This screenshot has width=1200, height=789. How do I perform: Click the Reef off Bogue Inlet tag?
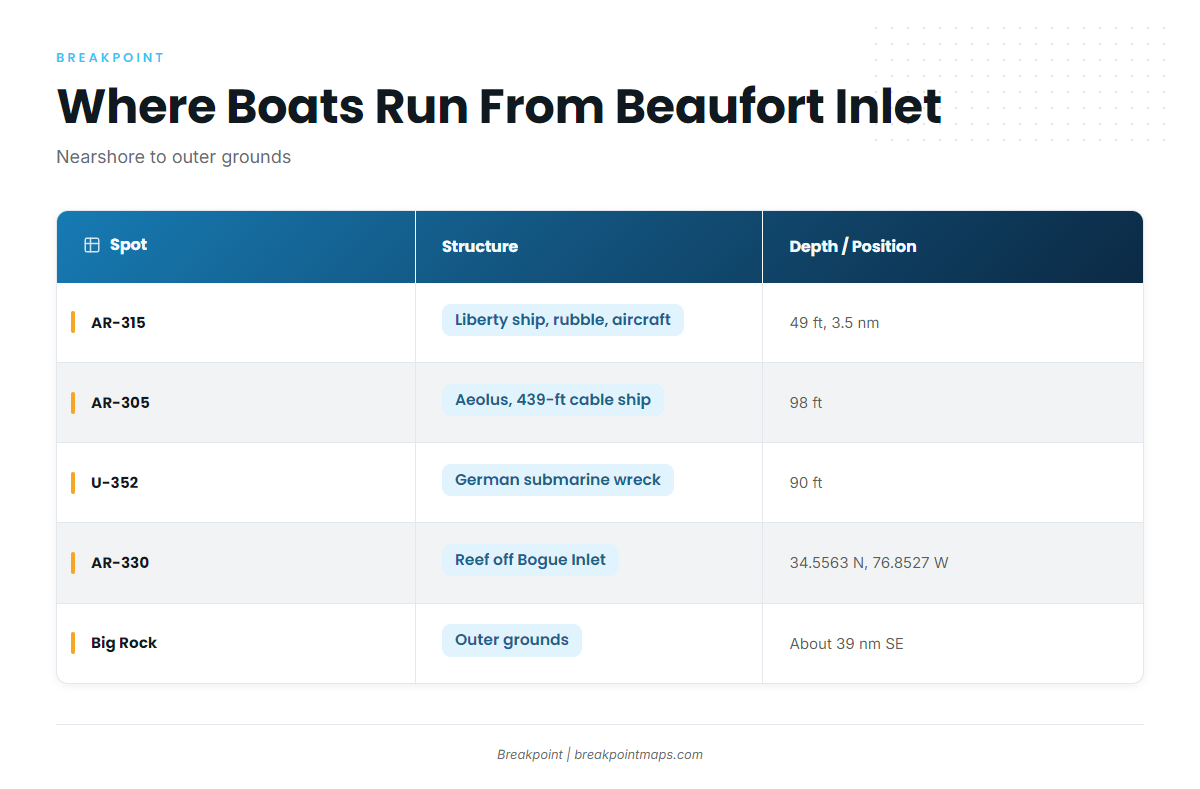(x=530, y=560)
